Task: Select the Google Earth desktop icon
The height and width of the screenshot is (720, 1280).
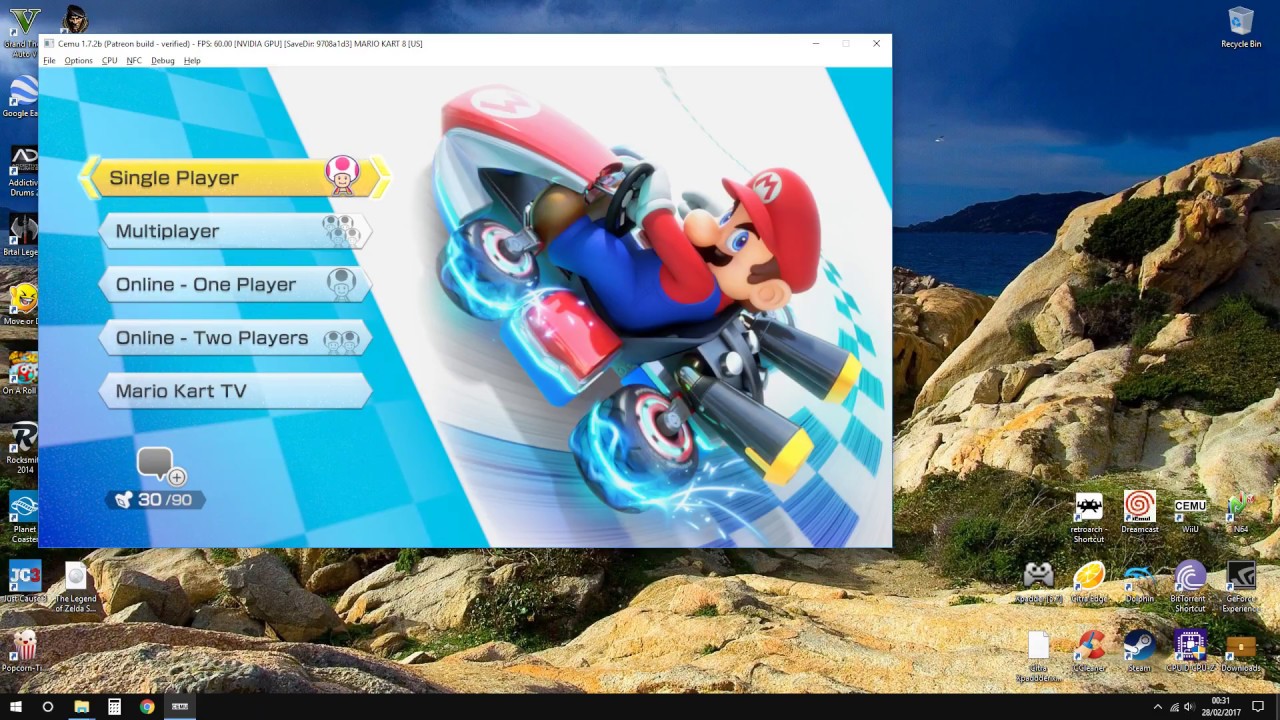Action: coord(22,98)
